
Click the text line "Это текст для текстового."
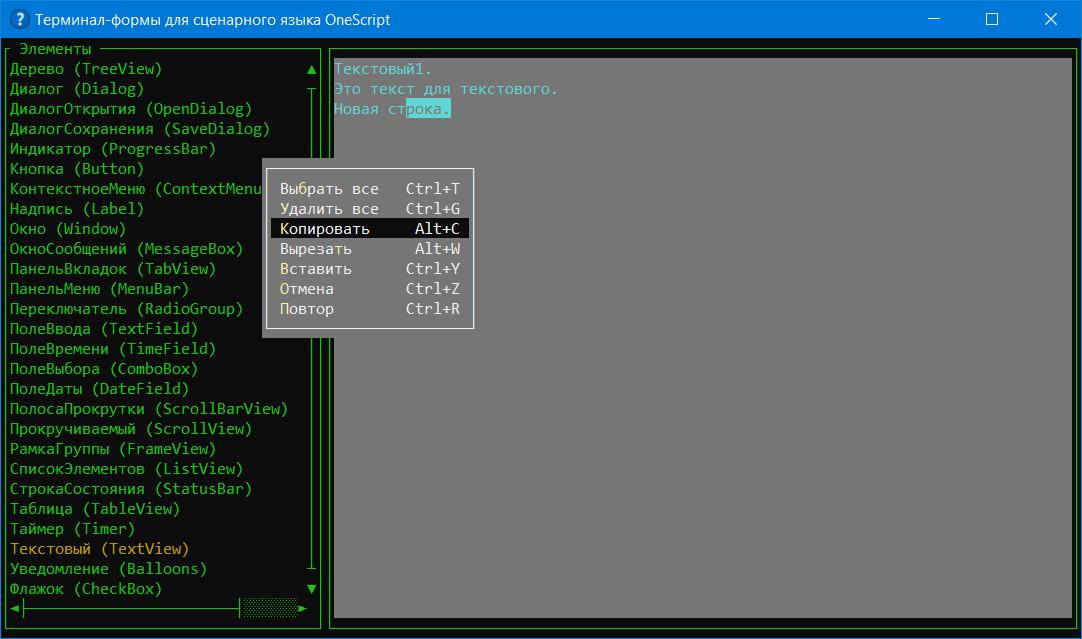click(x=446, y=89)
